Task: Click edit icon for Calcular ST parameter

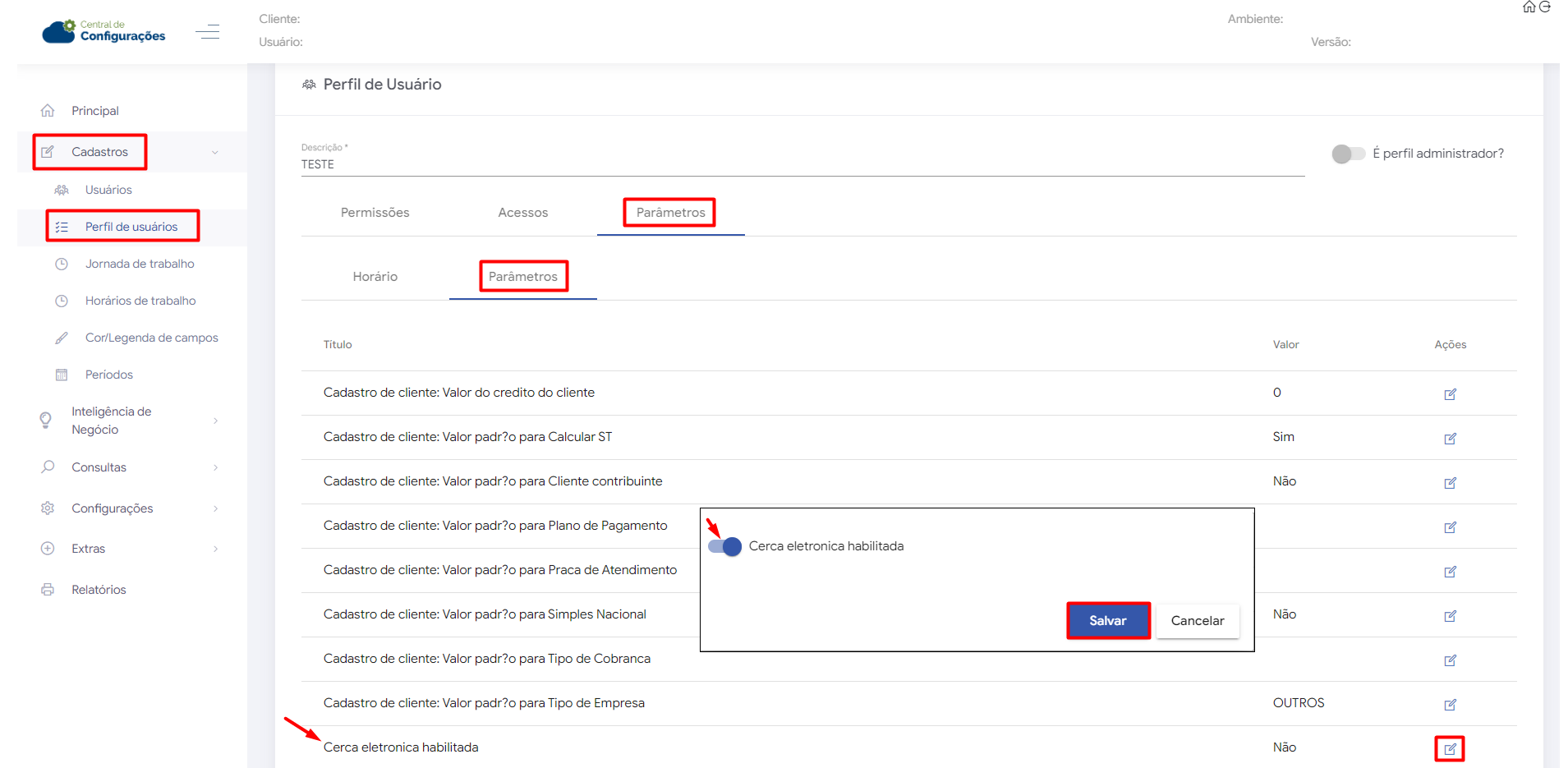Action: tap(1450, 439)
